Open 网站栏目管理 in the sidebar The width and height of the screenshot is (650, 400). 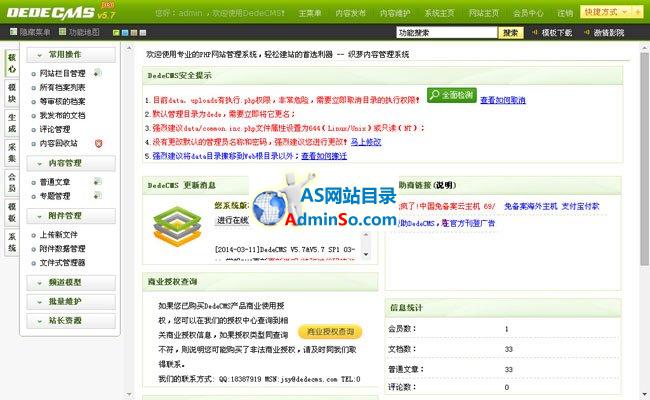coord(62,73)
